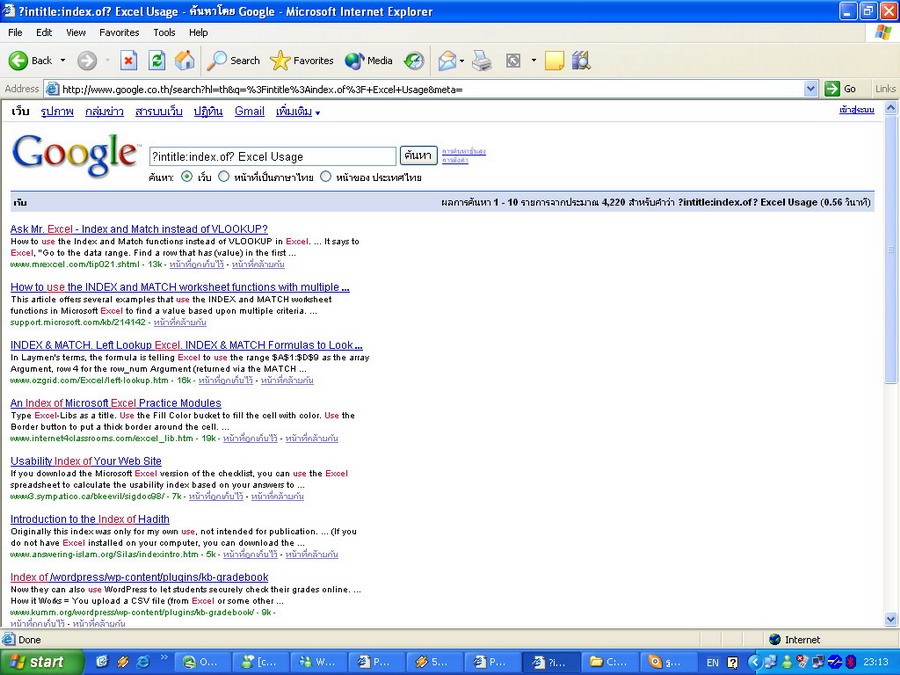Select the เว็บ (Web) search radio button
Image resolution: width=900 pixels, height=675 pixels.
point(187,177)
